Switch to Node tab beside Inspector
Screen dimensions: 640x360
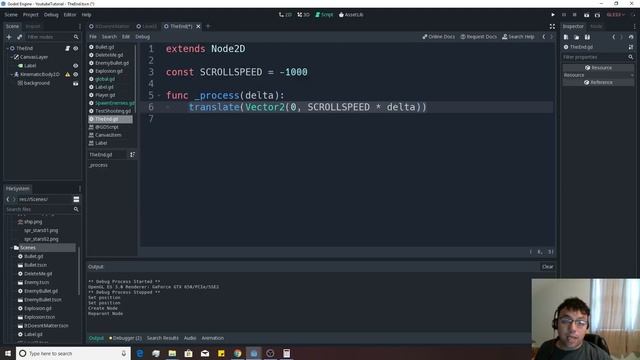point(596,26)
